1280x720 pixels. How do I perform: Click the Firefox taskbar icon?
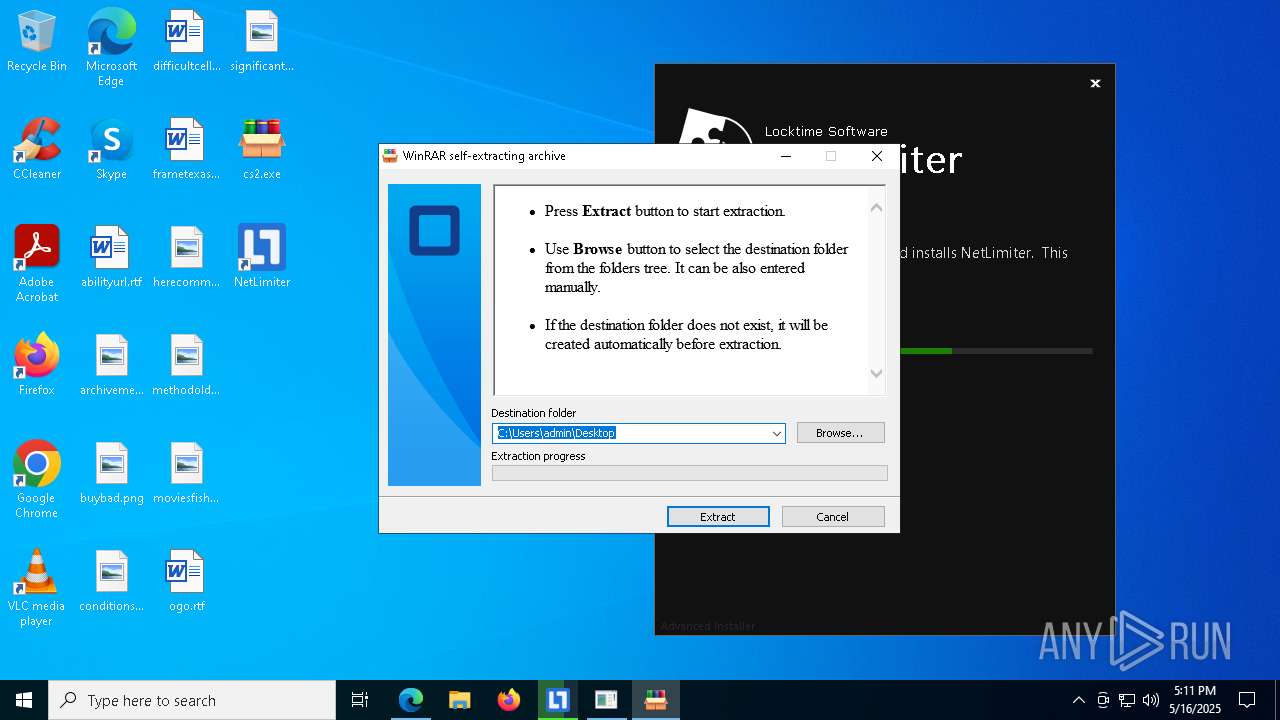pyautogui.click(x=508, y=700)
